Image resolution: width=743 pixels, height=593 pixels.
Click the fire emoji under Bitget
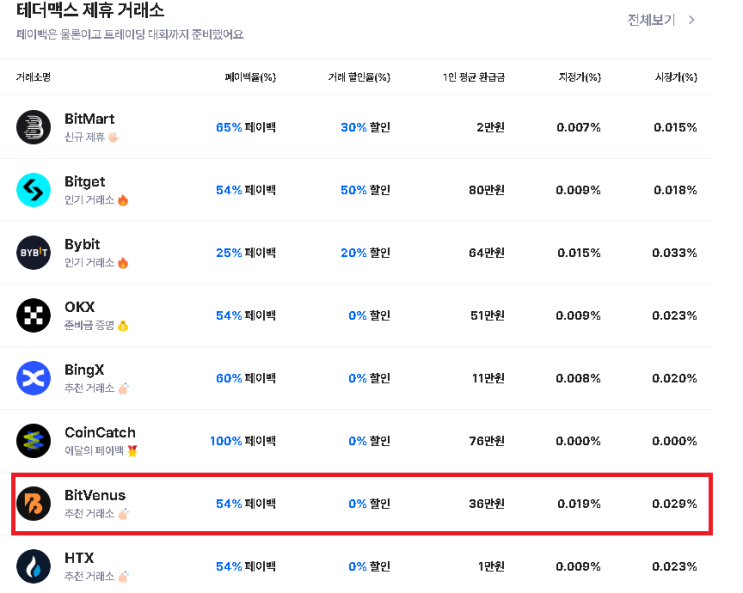123,200
